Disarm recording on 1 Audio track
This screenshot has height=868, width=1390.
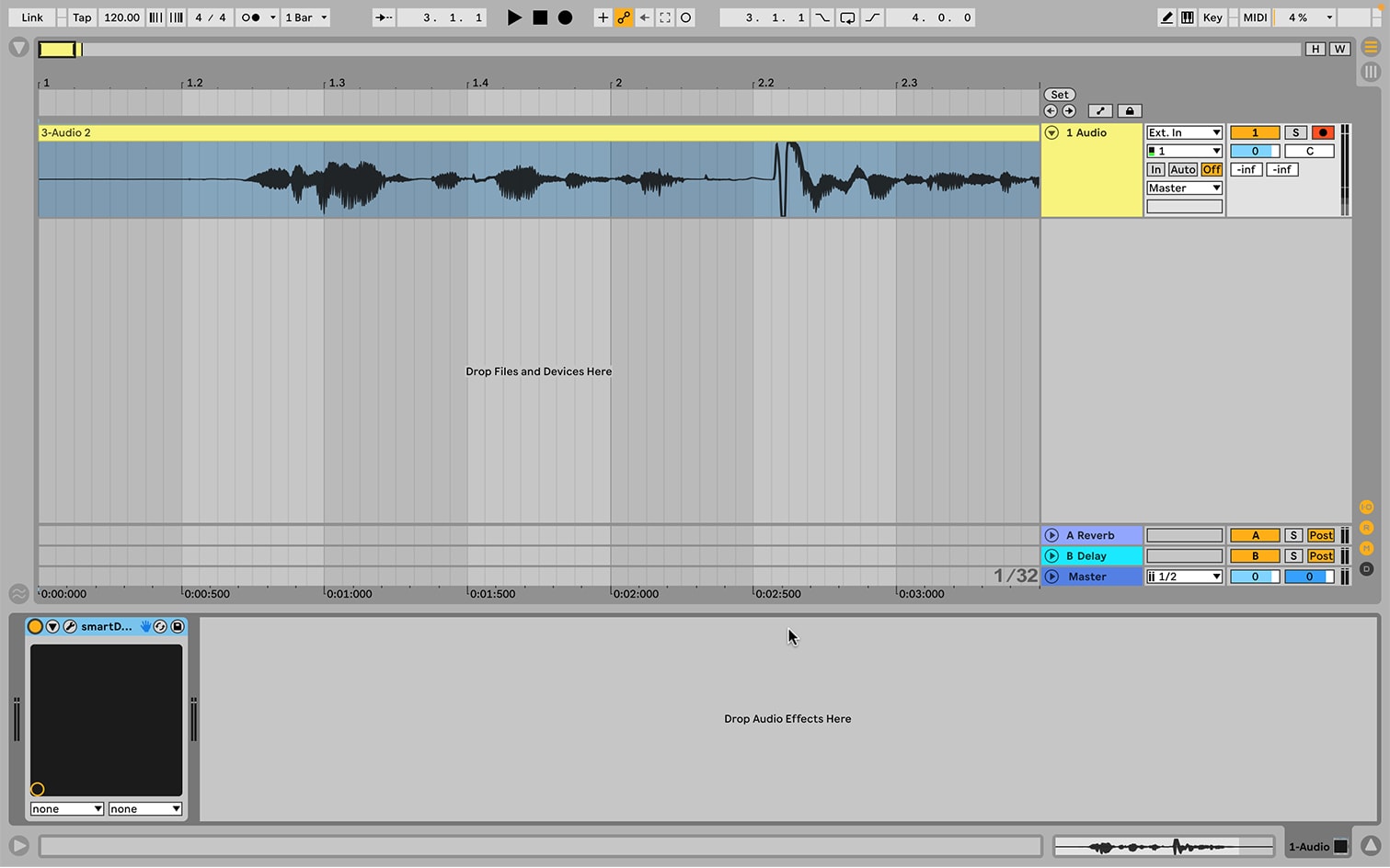[1323, 133]
